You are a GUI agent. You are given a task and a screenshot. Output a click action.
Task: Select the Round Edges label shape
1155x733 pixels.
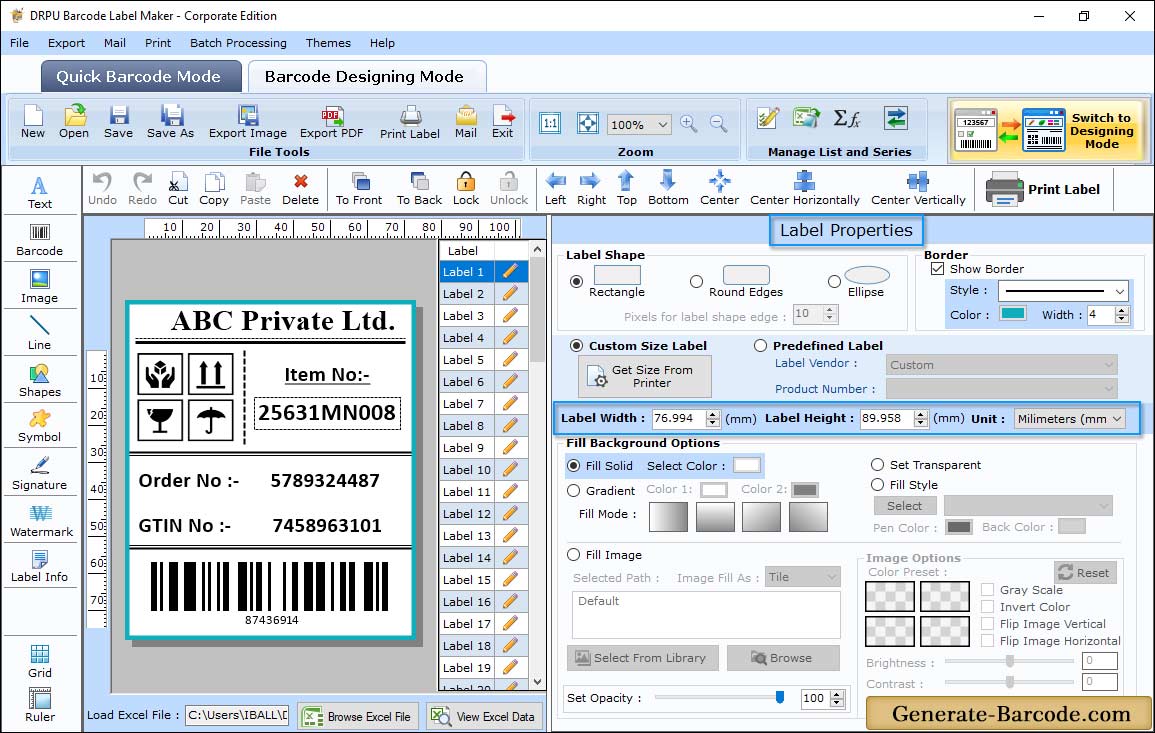[x=696, y=281]
